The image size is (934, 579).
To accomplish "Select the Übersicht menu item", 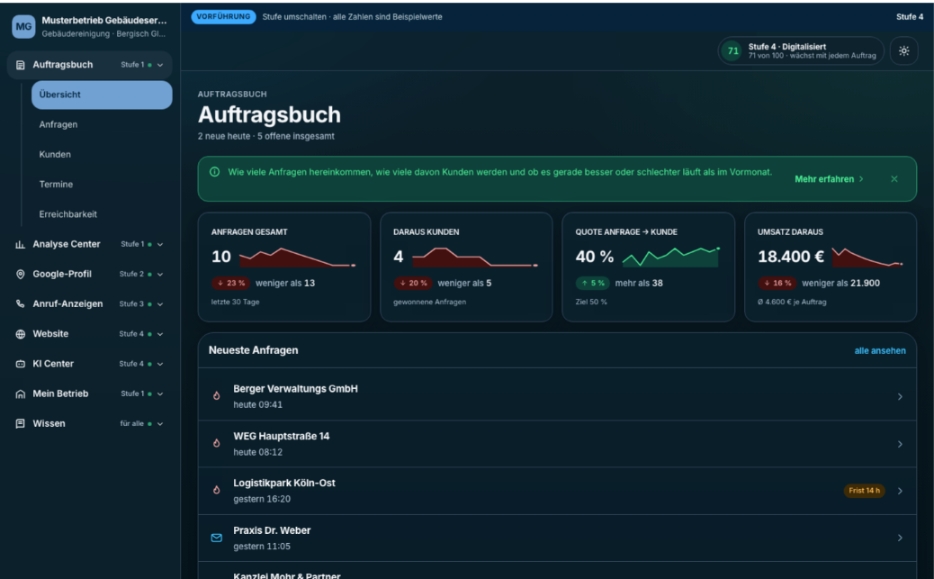I will click(102, 95).
